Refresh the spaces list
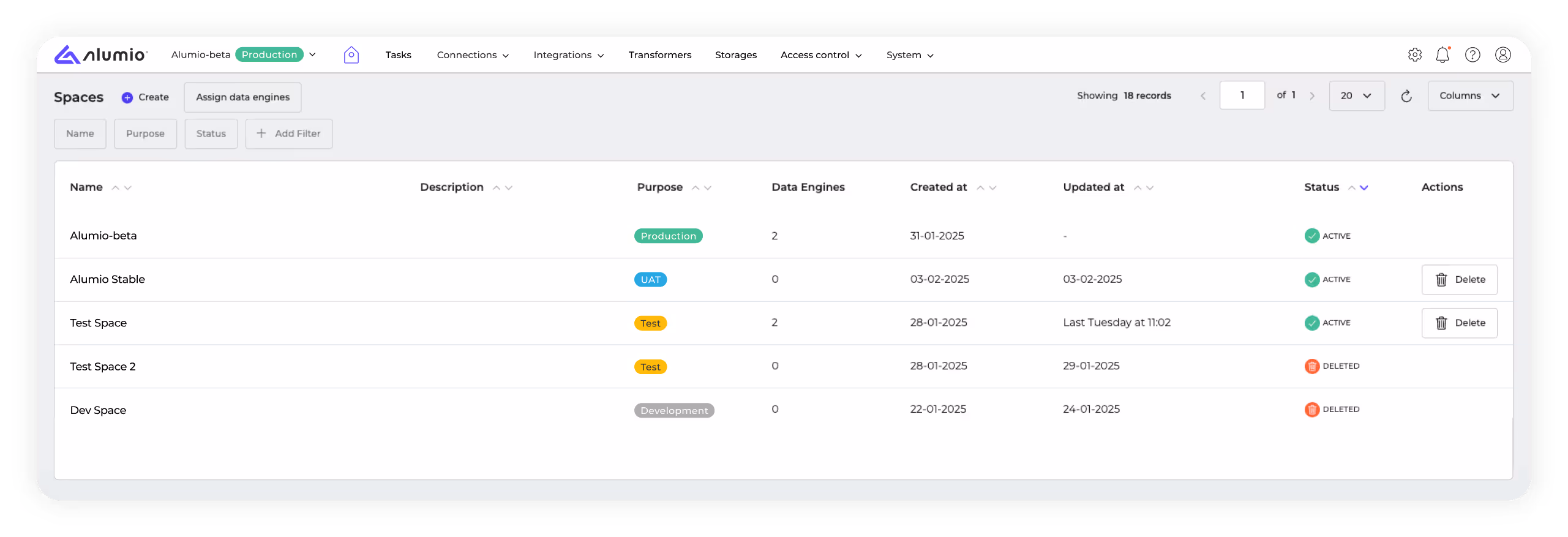This screenshot has width=1568, height=537. click(1406, 96)
